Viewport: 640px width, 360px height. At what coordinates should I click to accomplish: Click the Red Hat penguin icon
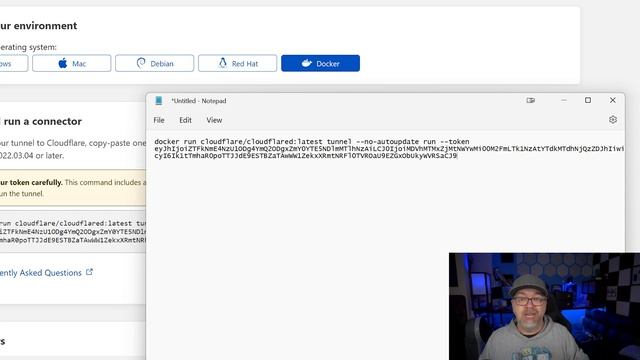[x=222, y=63]
